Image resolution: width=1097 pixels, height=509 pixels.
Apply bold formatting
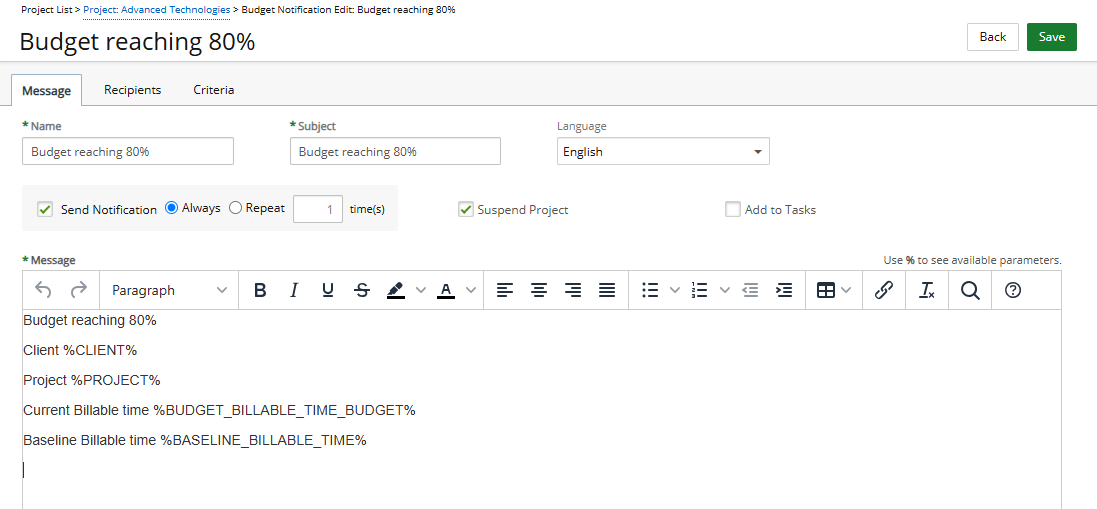pos(260,290)
